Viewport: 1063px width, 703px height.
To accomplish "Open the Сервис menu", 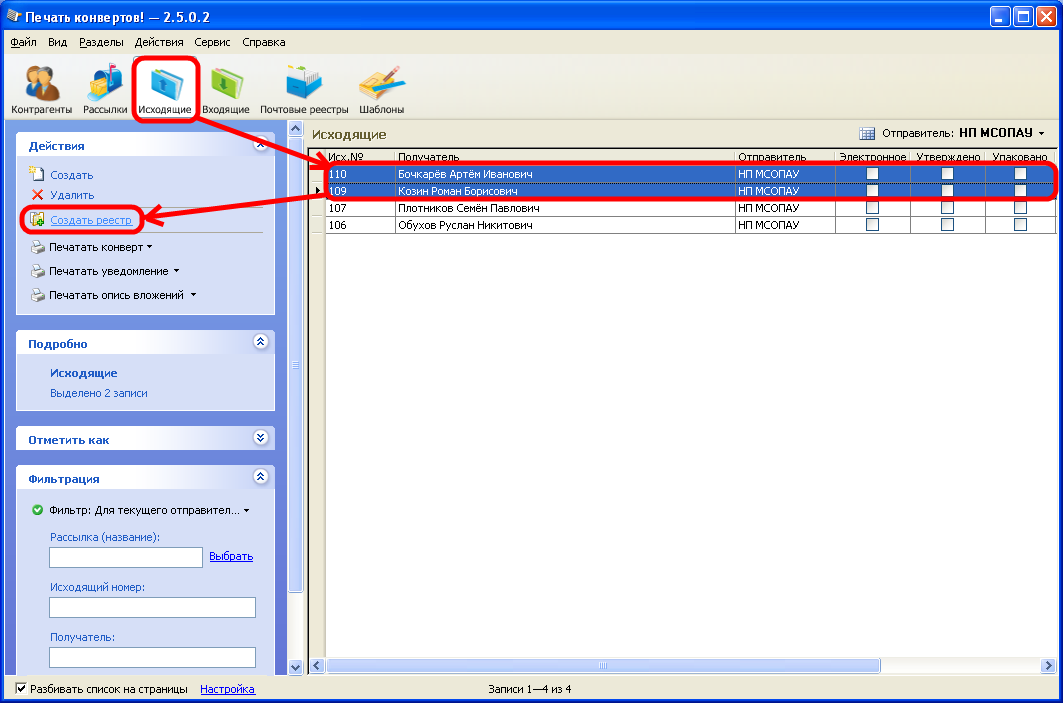I will (212, 42).
